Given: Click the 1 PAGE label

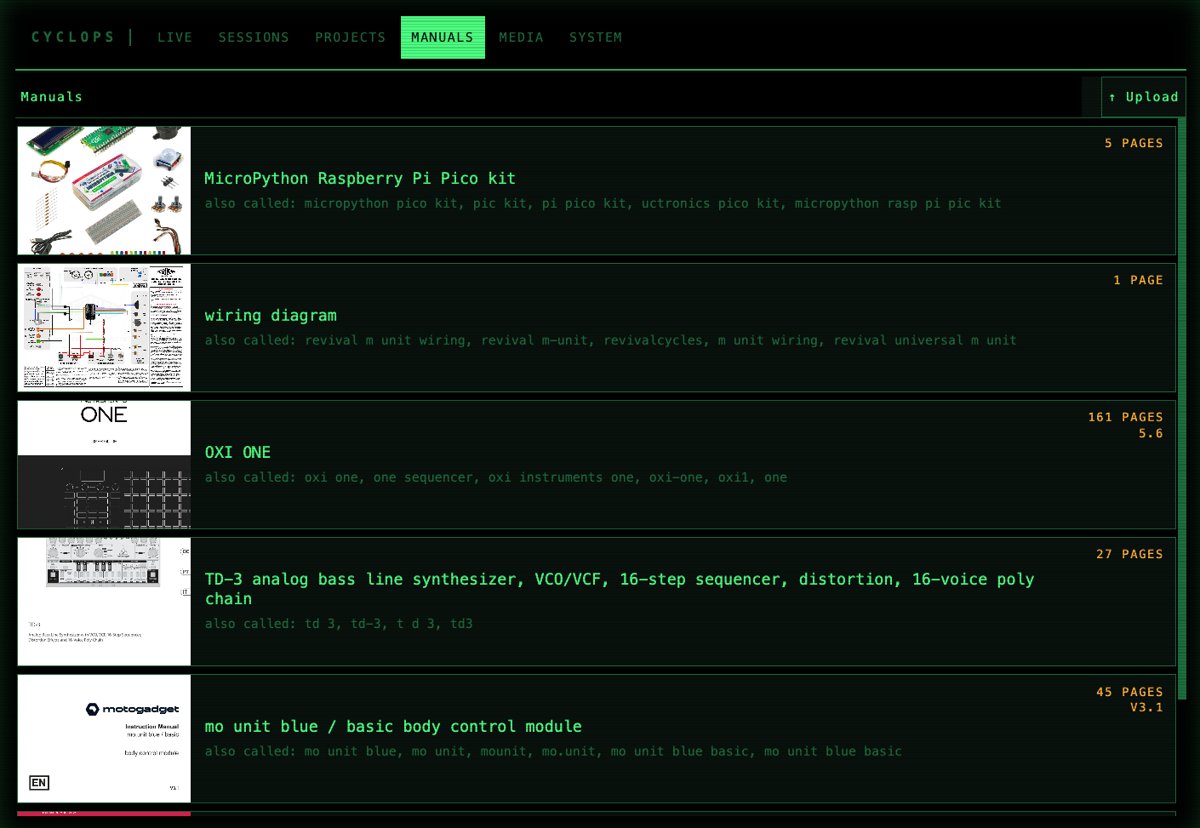Looking at the screenshot, I should click(1138, 280).
